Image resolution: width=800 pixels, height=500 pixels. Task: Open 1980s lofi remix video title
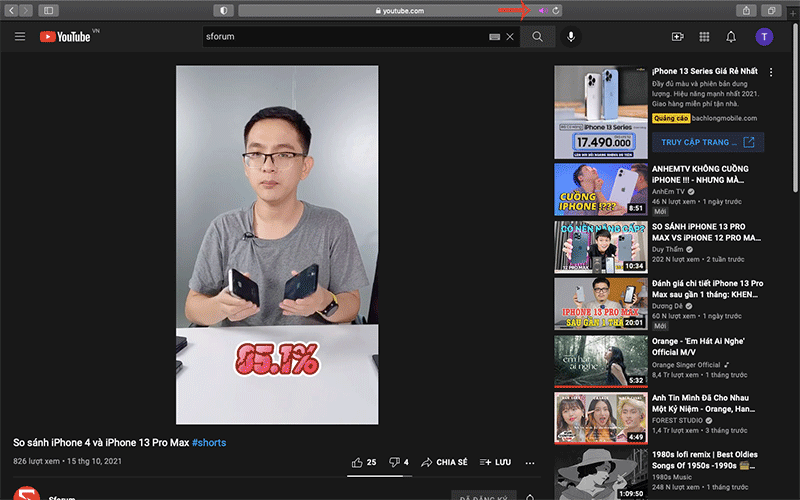[705, 460]
